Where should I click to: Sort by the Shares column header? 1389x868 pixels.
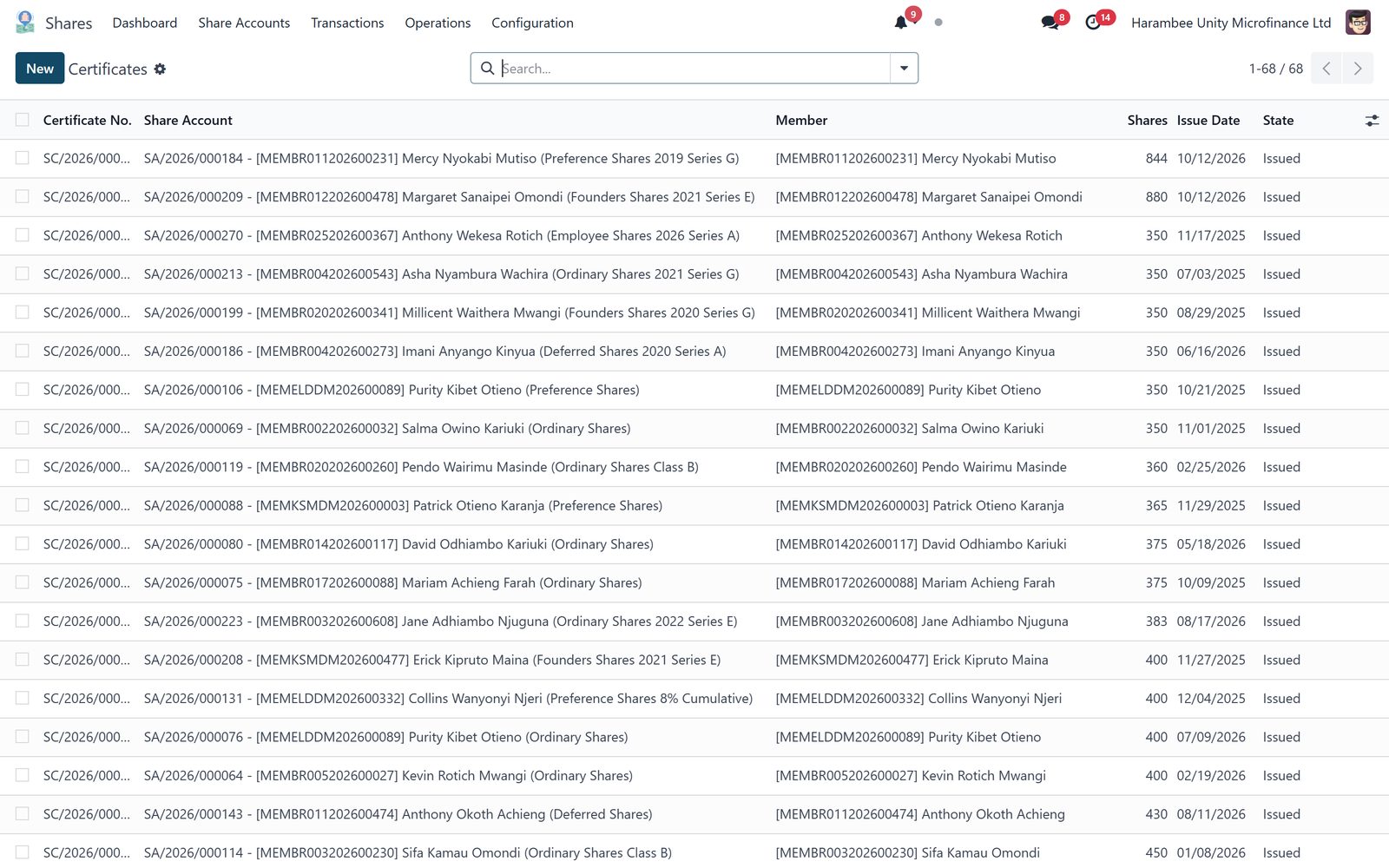[x=1147, y=121]
